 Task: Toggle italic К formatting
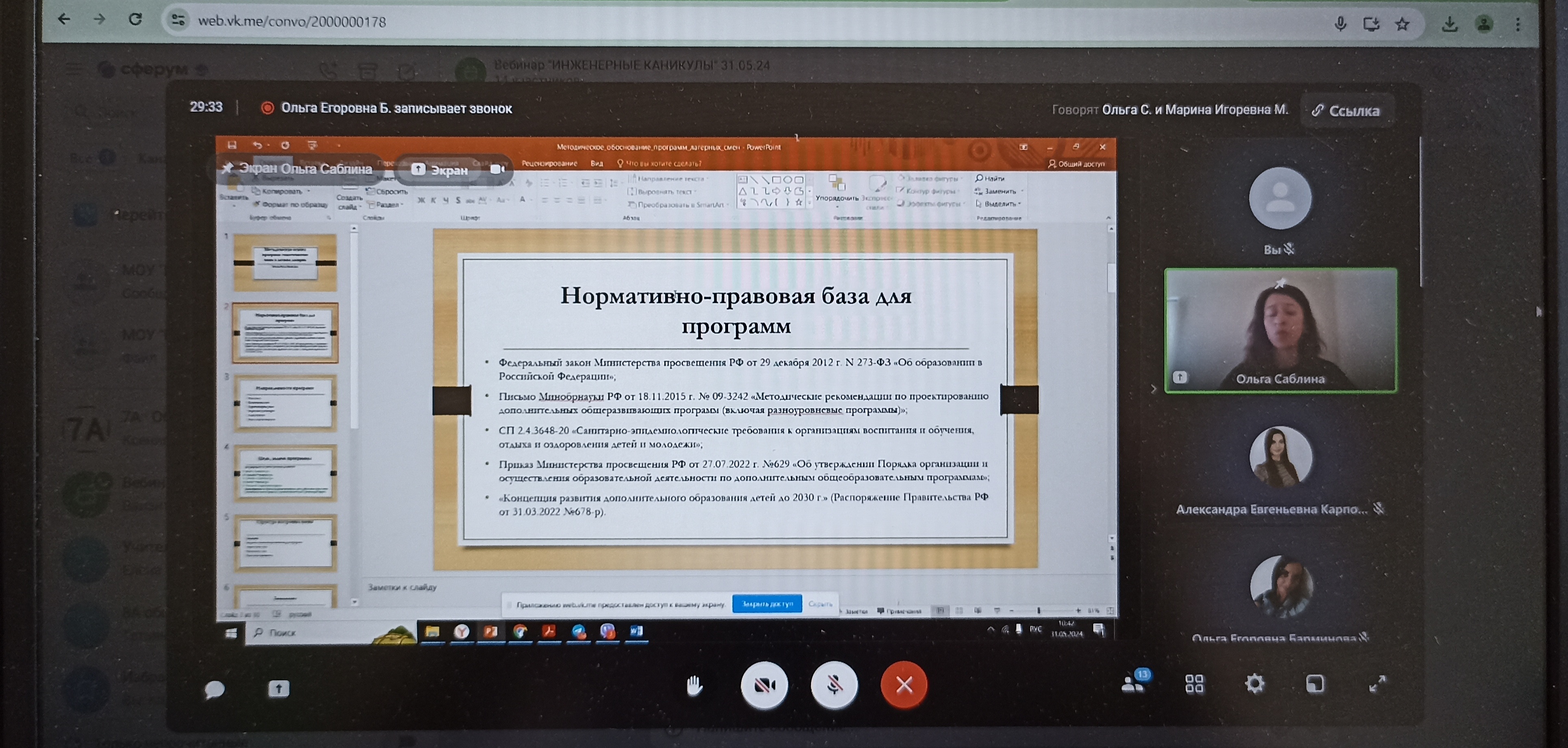pyautogui.click(x=433, y=200)
